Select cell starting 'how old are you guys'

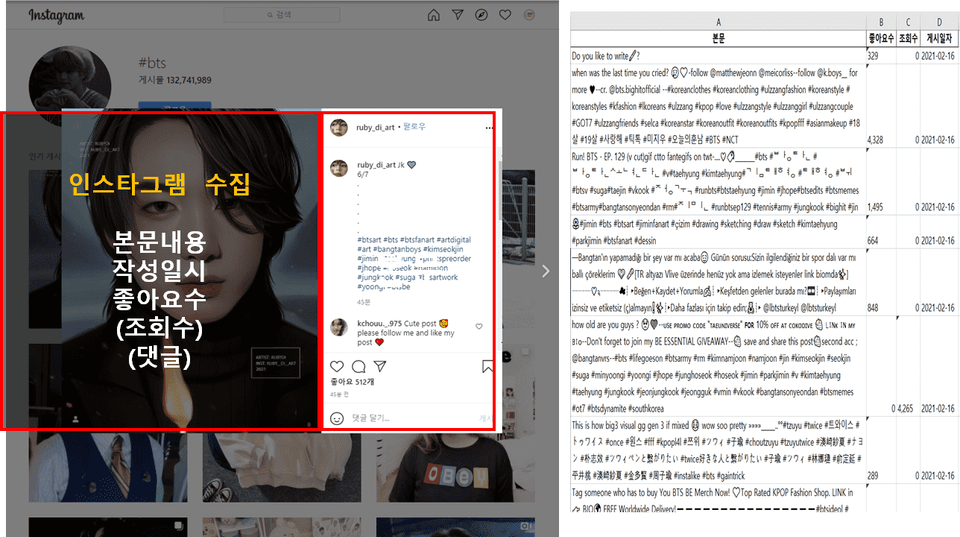coord(718,366)
